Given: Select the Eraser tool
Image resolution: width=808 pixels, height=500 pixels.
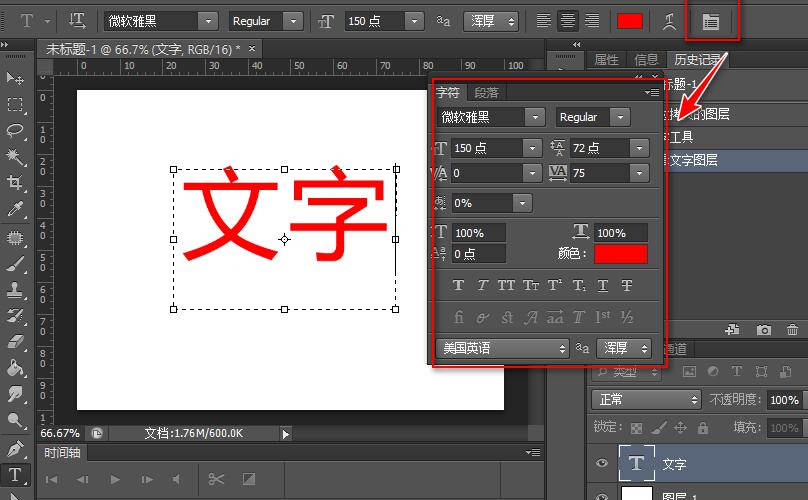Looking at the screenshot, I should pyautogui.click(x=15, y=342).
